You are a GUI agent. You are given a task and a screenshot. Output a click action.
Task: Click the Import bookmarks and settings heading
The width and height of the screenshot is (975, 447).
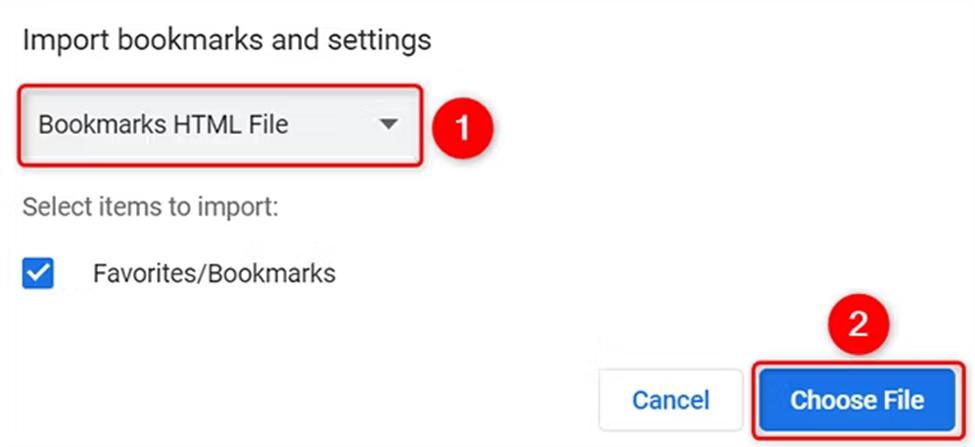227,40
